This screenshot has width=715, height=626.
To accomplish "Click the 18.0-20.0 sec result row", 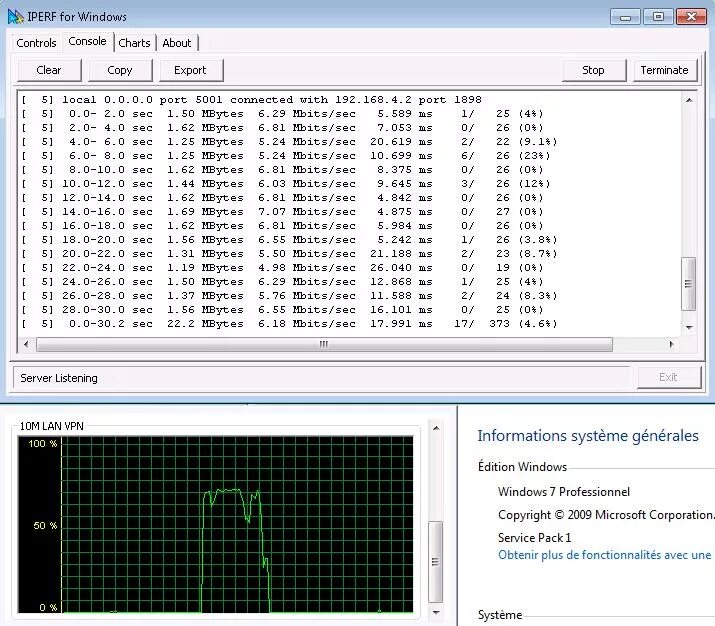I will click(290, 240).
